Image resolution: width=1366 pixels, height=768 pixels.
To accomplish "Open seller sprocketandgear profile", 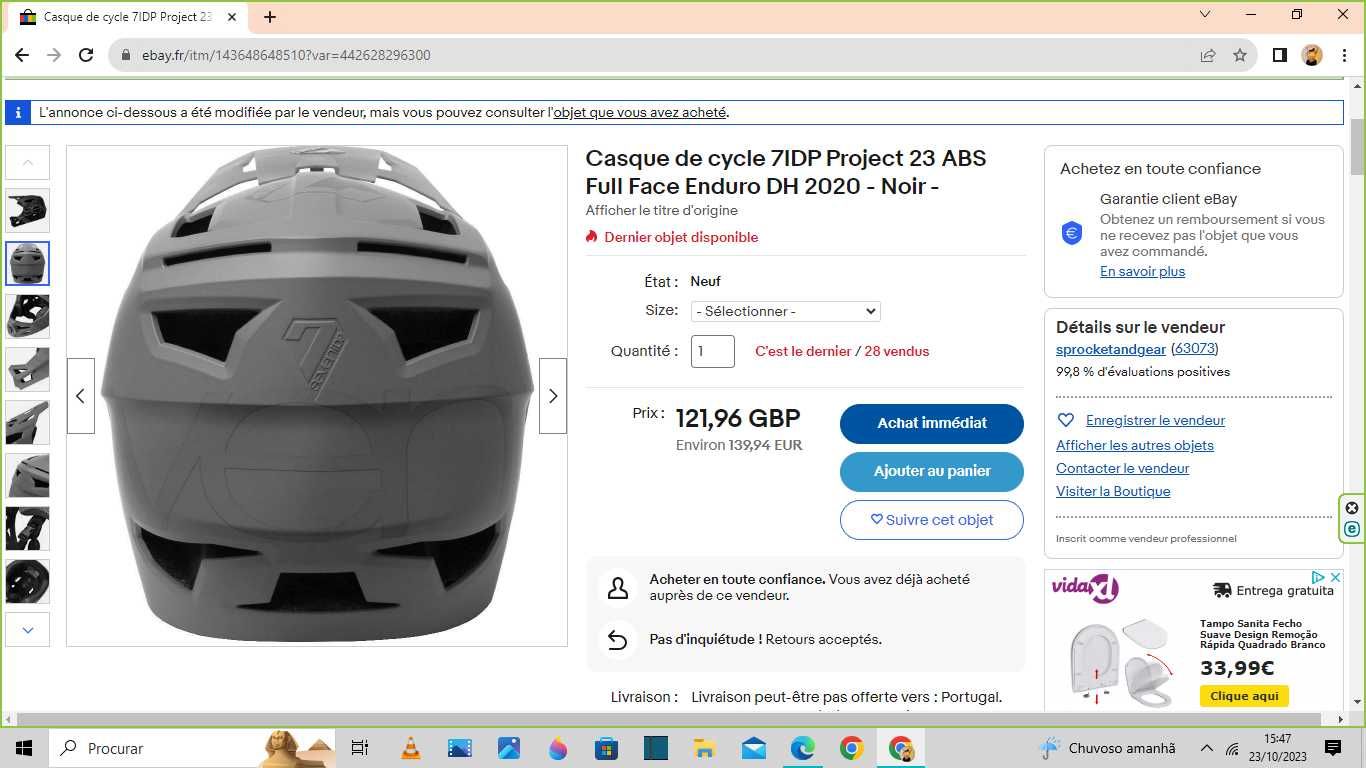I will [x=1111, y=349].
